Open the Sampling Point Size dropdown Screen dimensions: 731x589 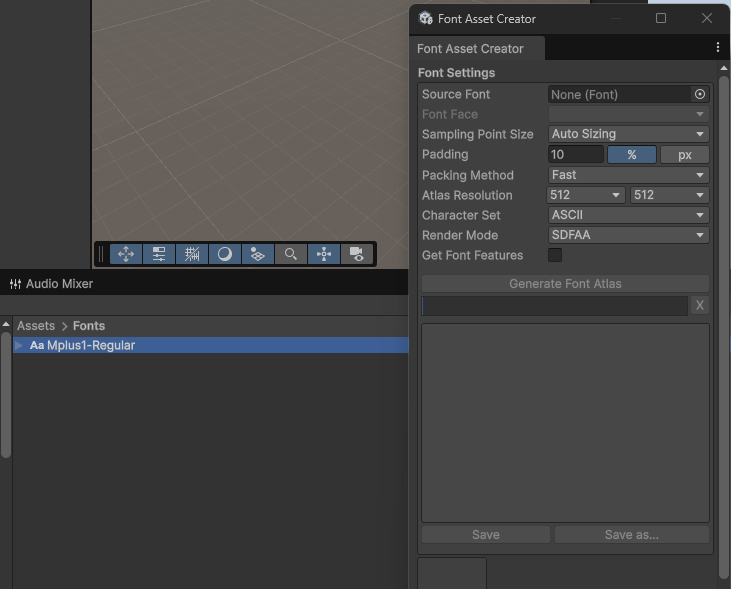(628, 134)
